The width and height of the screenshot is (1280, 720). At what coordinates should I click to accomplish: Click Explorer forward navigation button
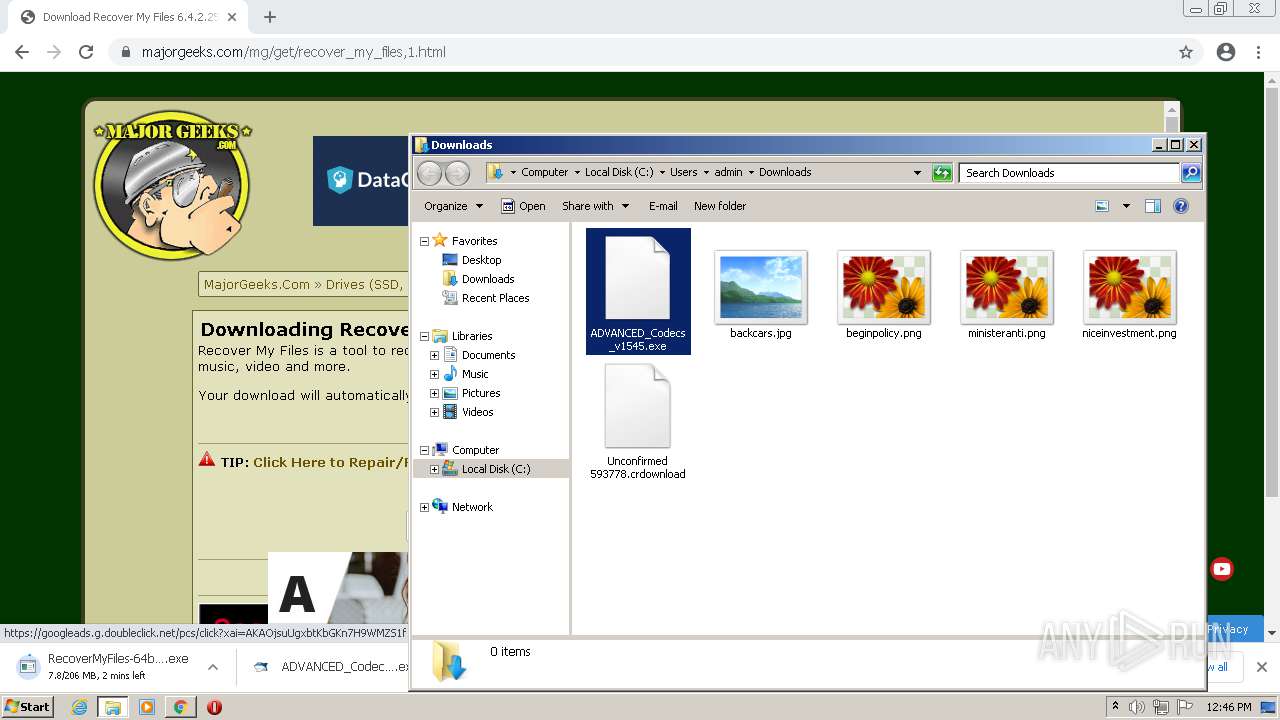click(x=457, y=173)
